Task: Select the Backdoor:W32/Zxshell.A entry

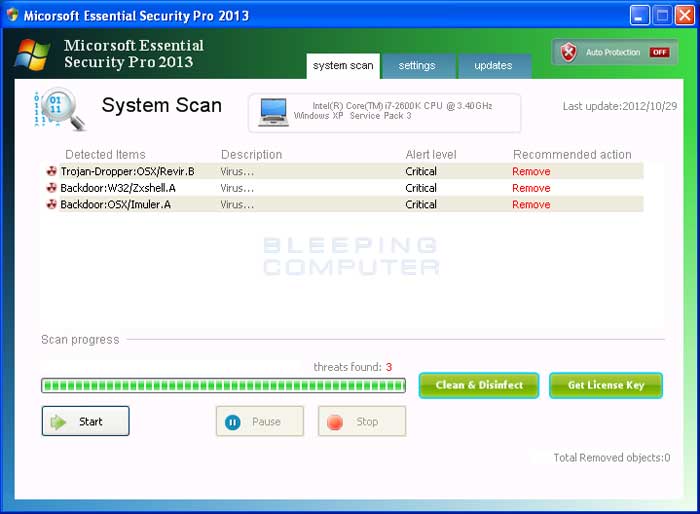Action: 118,188
